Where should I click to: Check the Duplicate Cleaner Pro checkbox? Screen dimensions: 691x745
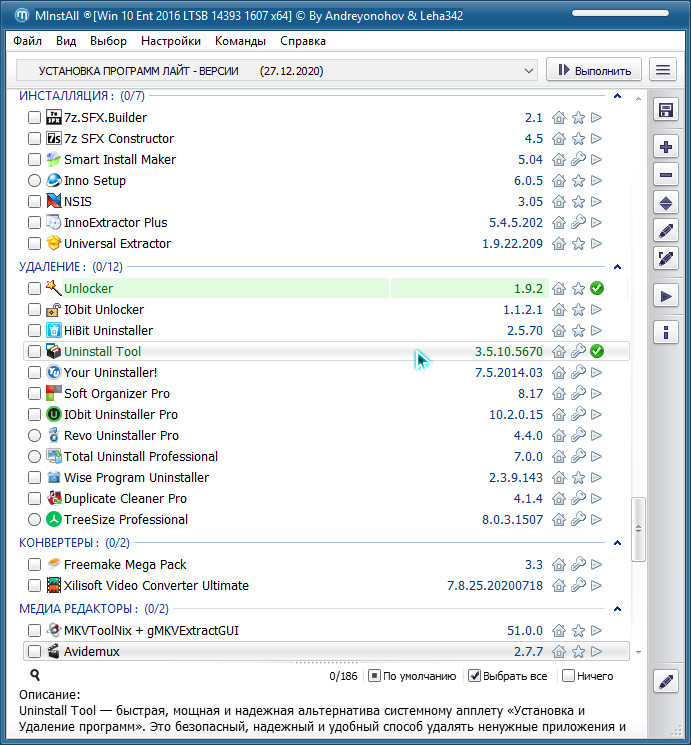click(34, 498)
